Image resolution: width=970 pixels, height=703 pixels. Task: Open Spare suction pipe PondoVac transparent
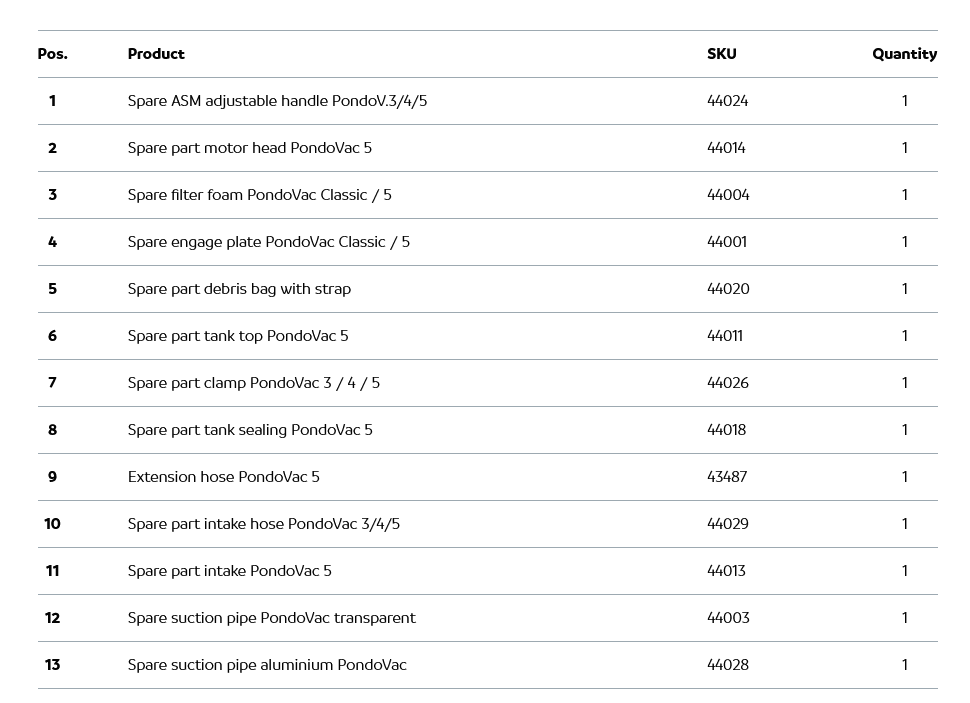pos(271,618)
